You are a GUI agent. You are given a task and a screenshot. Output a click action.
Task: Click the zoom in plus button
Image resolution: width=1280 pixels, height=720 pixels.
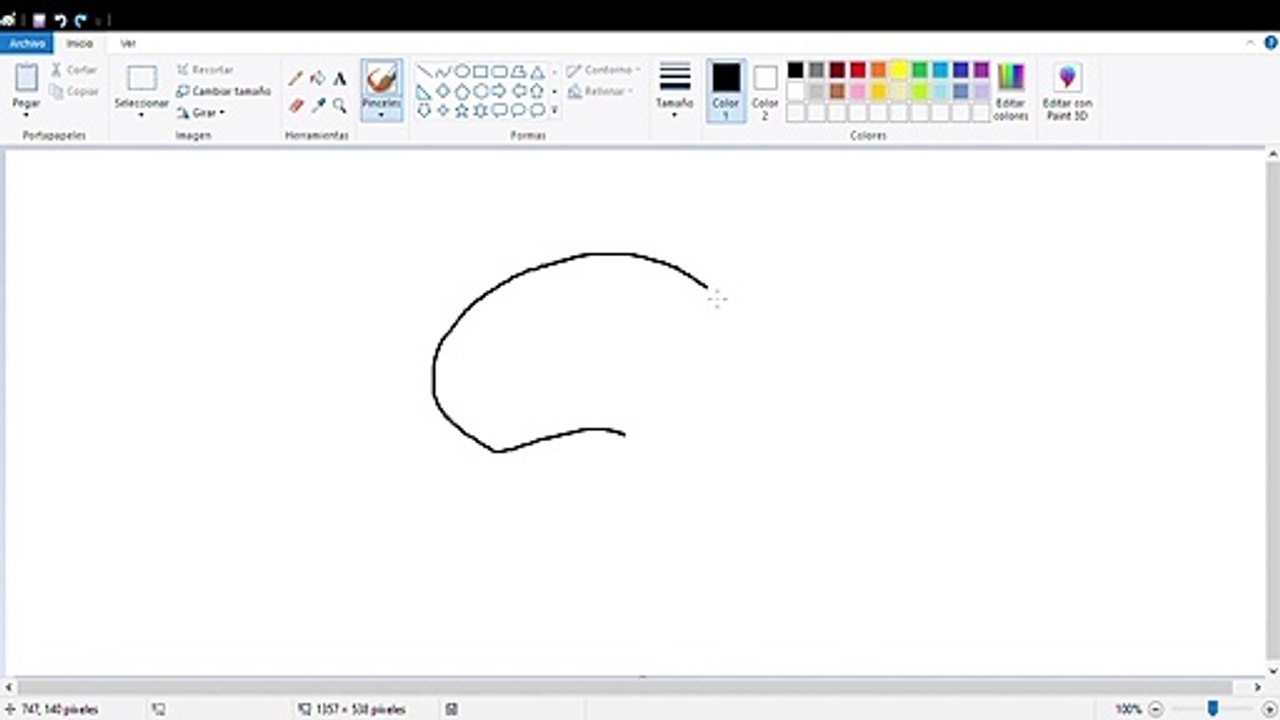point(1270,709)
